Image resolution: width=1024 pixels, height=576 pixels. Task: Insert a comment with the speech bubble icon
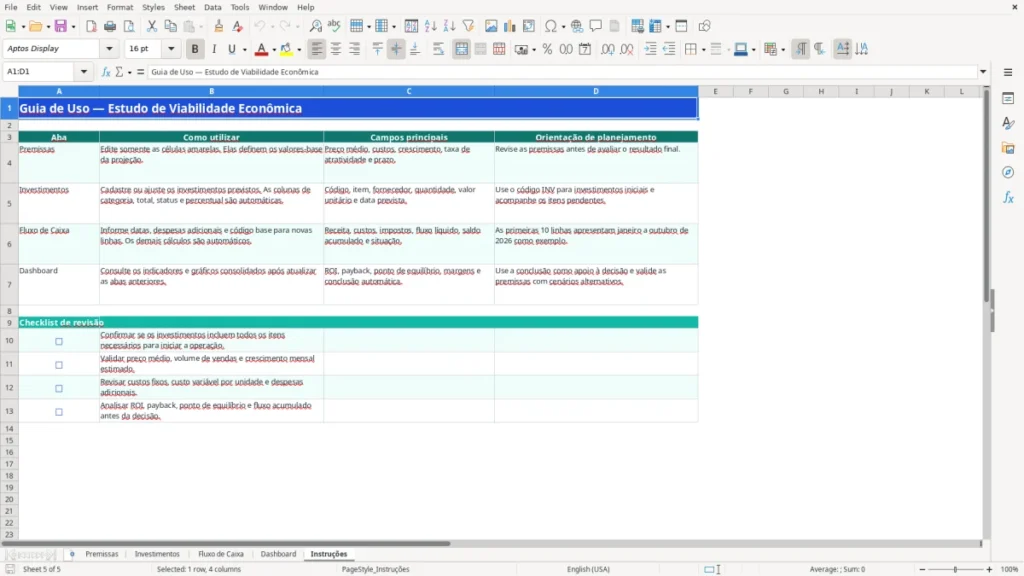coord(596,26)
